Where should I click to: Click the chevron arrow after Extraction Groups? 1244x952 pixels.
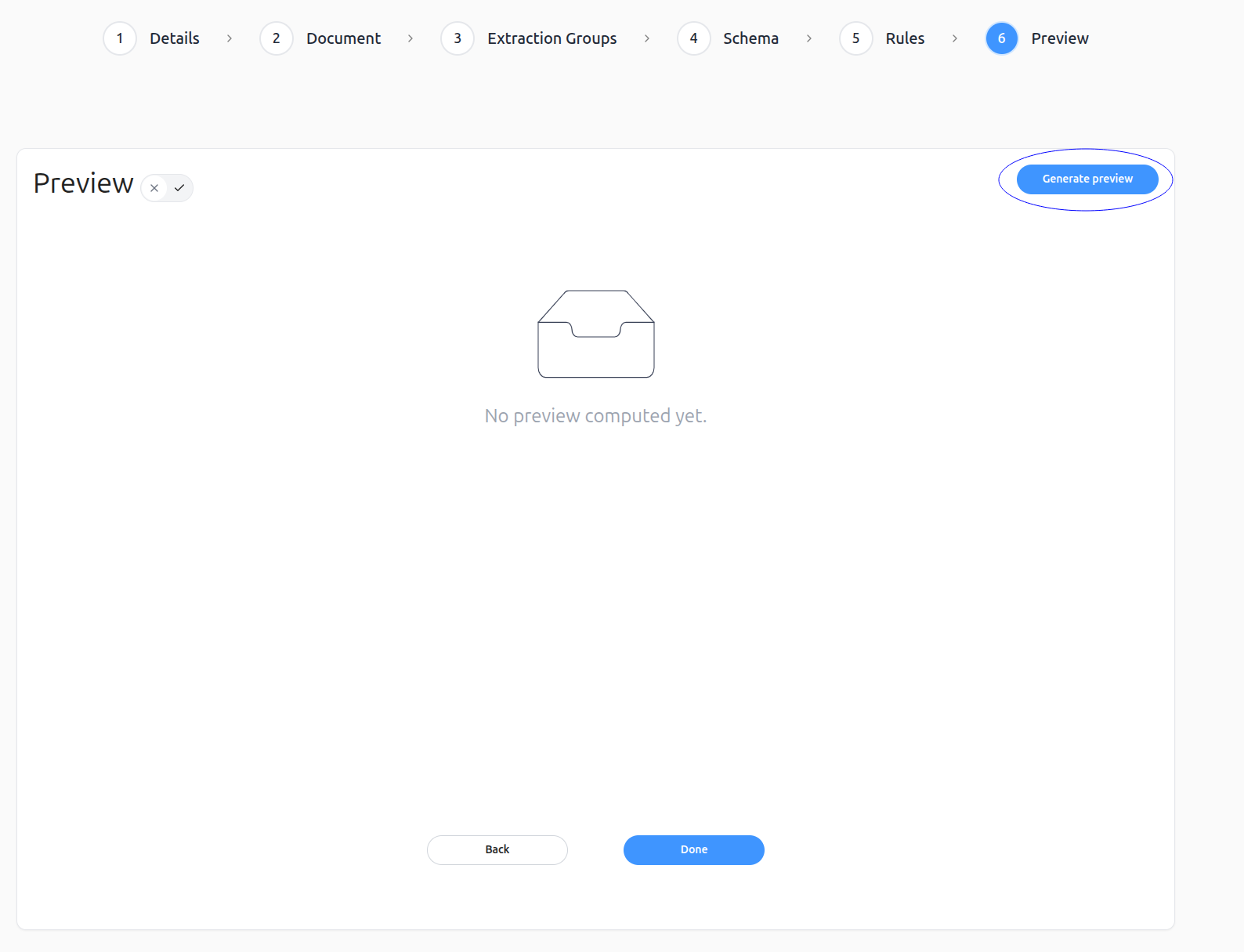point(647,38)
